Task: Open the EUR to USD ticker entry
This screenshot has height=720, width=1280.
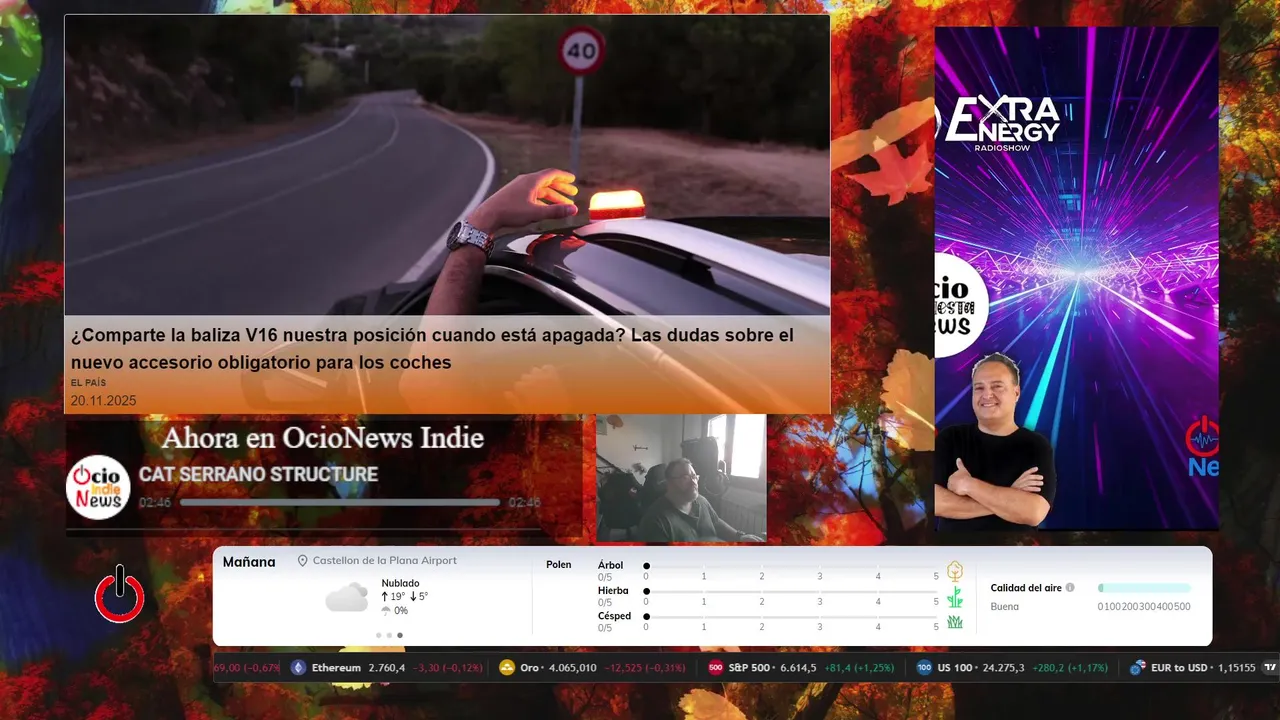Action: (x=1192, y=668)
